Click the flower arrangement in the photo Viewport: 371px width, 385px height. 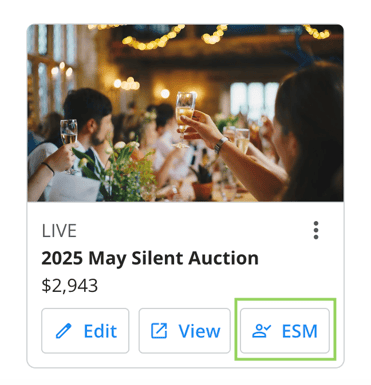point(117,170)
